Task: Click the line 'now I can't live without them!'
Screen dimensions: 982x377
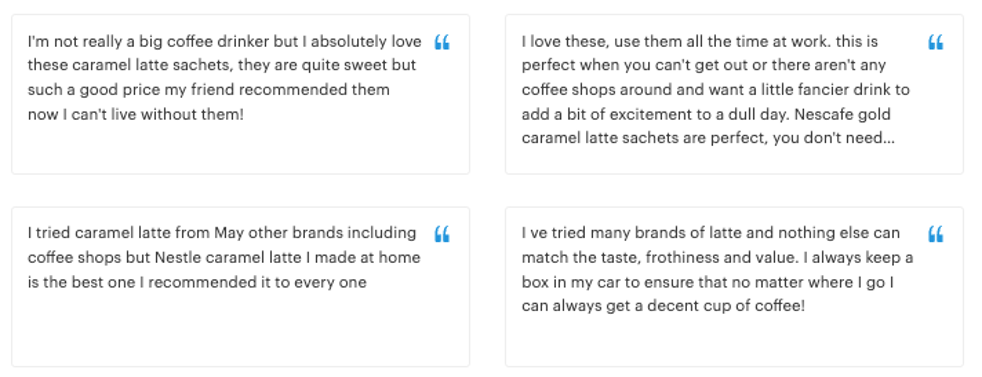Action: 135,115
